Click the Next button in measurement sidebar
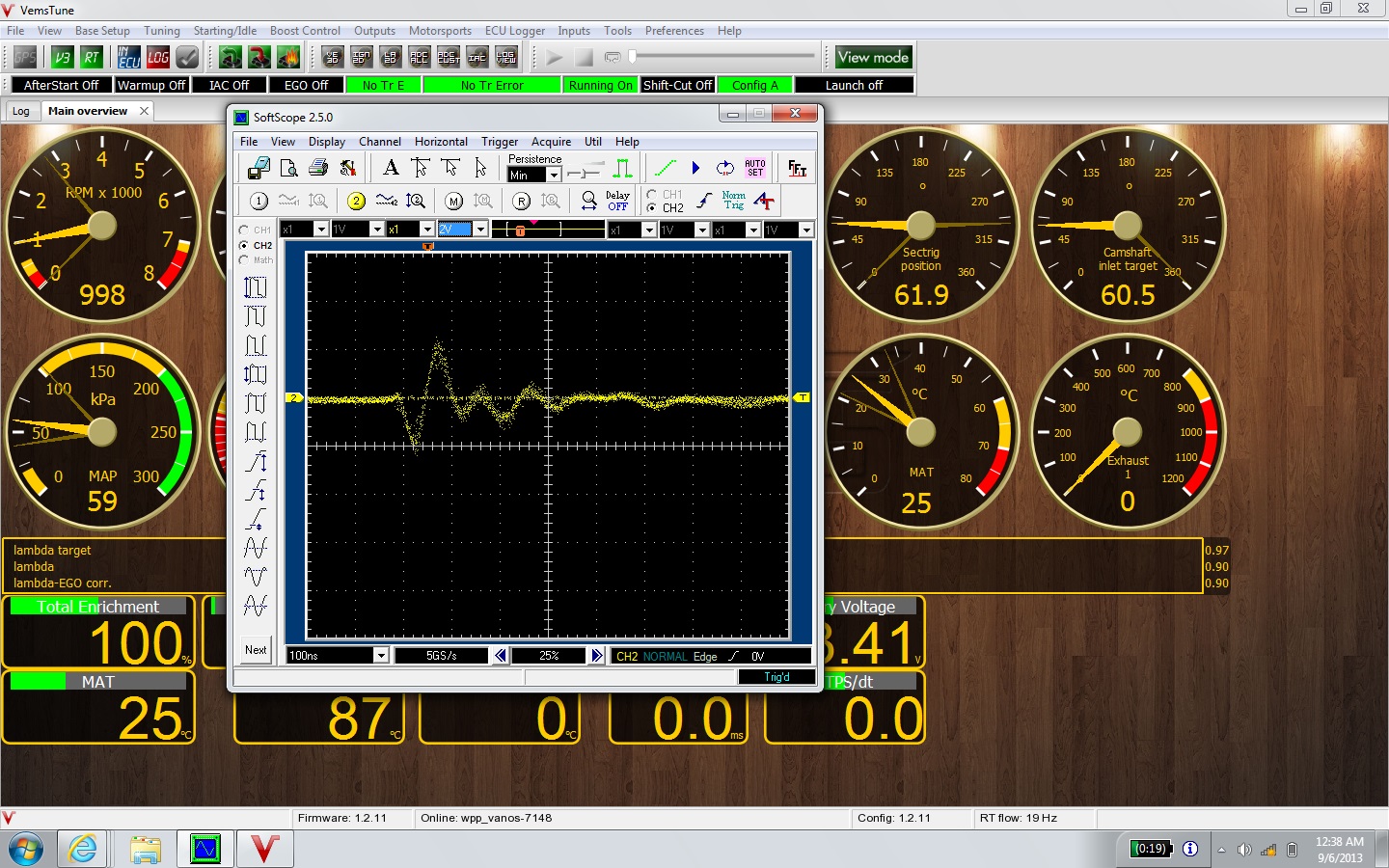The height and width of the screenshot is (868, 1389). click(256, 649)
